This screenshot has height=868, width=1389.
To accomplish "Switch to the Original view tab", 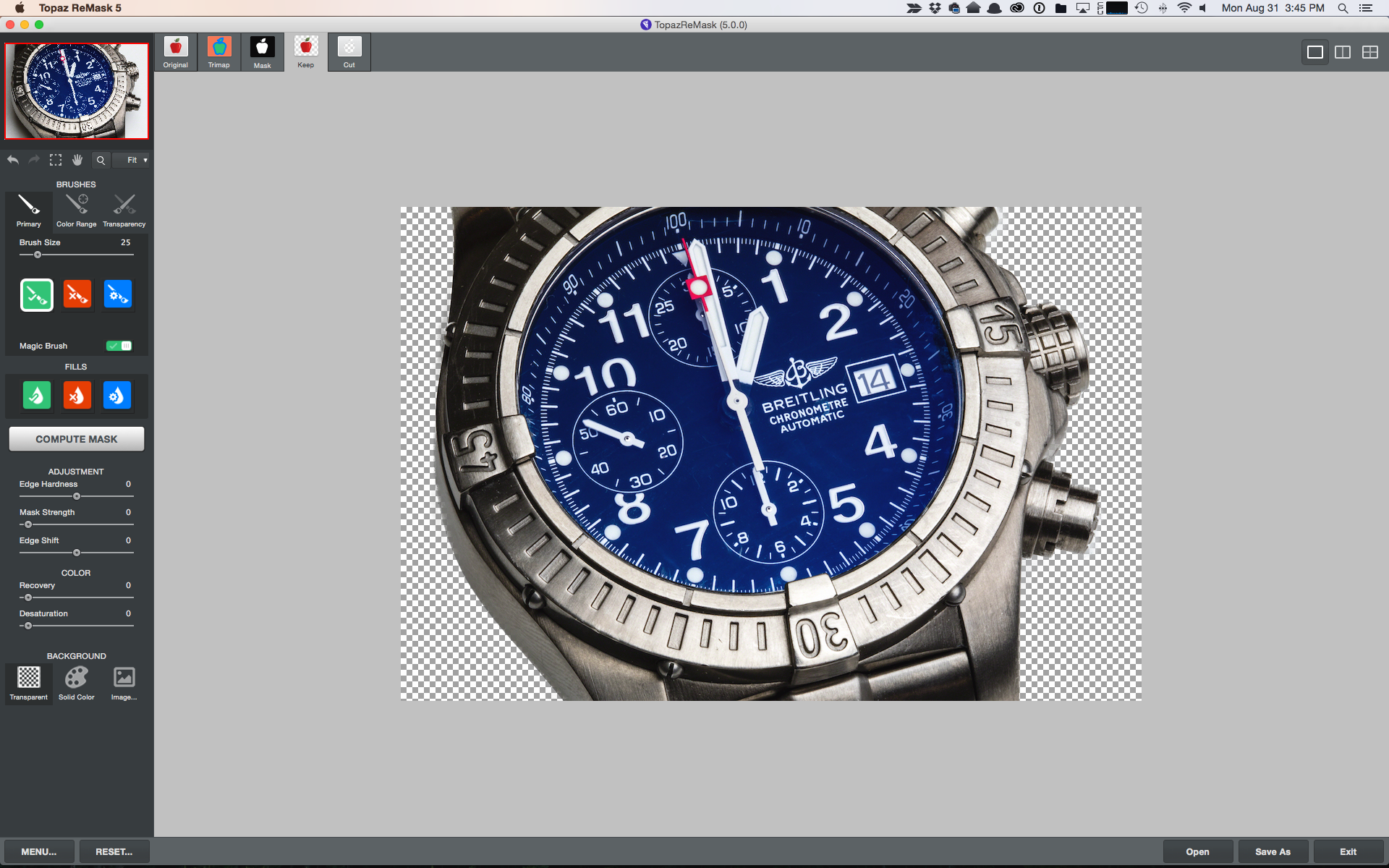I will click(x=175, y=52).
